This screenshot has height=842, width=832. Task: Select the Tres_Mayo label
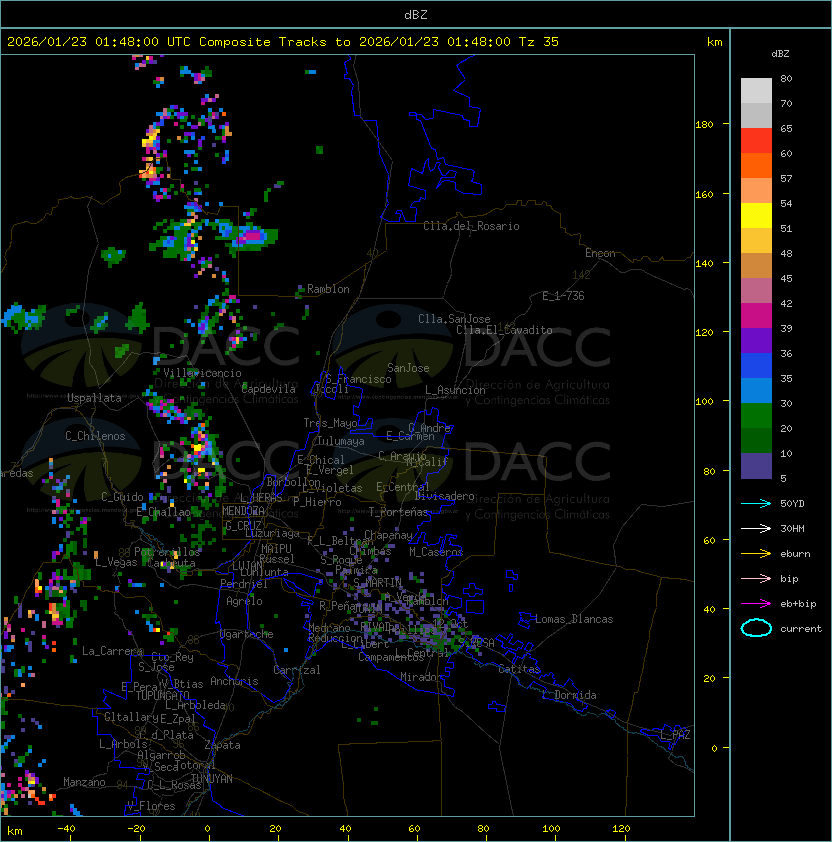330,423
